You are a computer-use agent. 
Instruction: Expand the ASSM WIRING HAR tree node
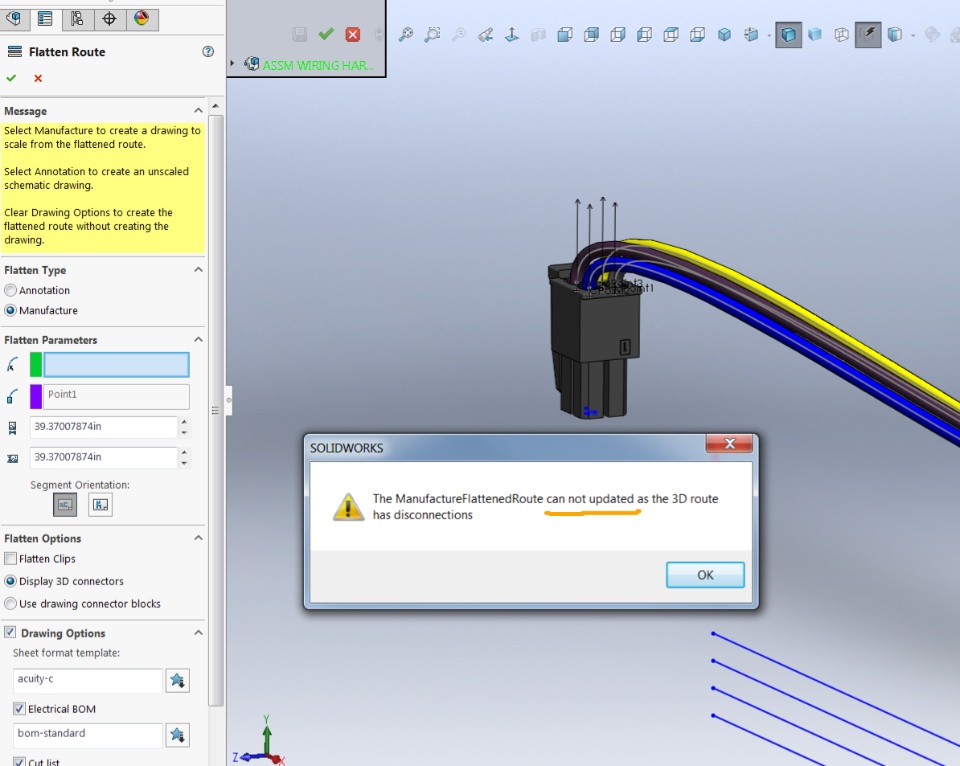pos(232,63)
